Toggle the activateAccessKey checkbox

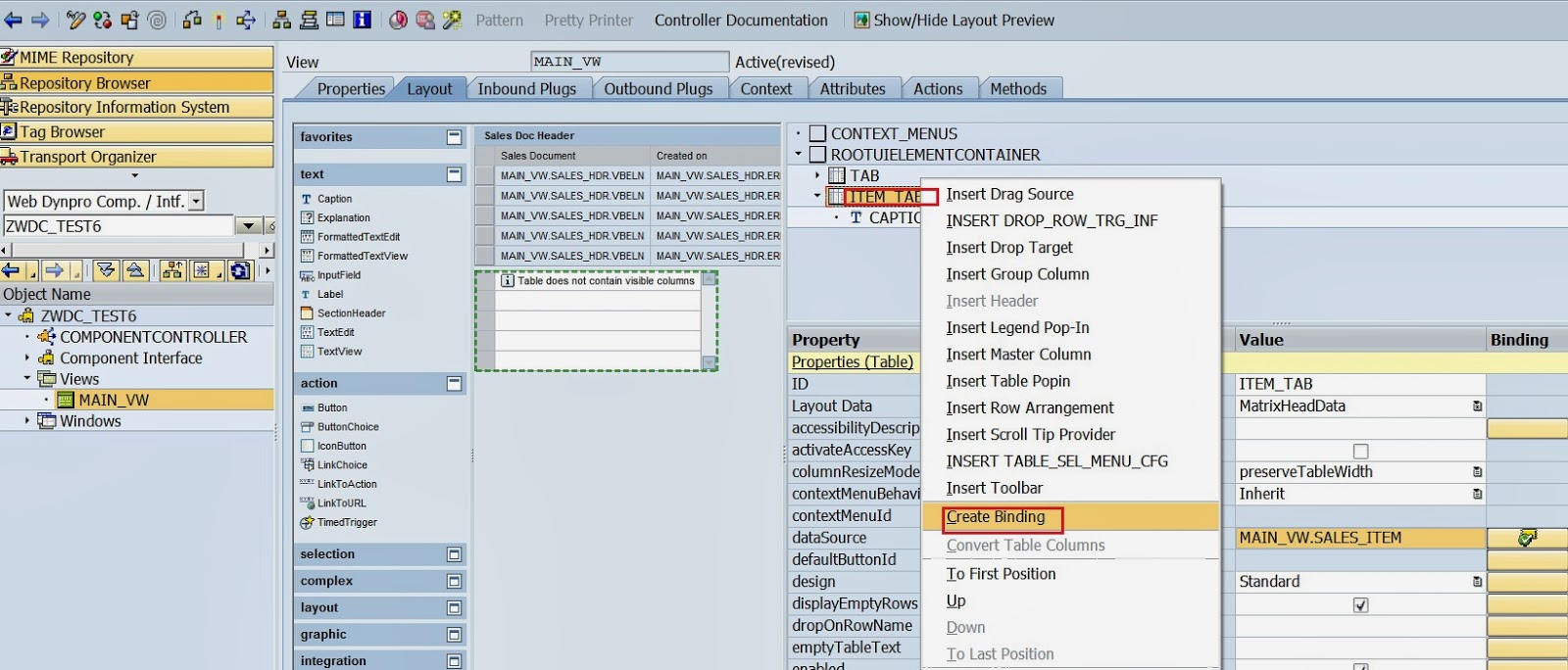(1360, 451)
